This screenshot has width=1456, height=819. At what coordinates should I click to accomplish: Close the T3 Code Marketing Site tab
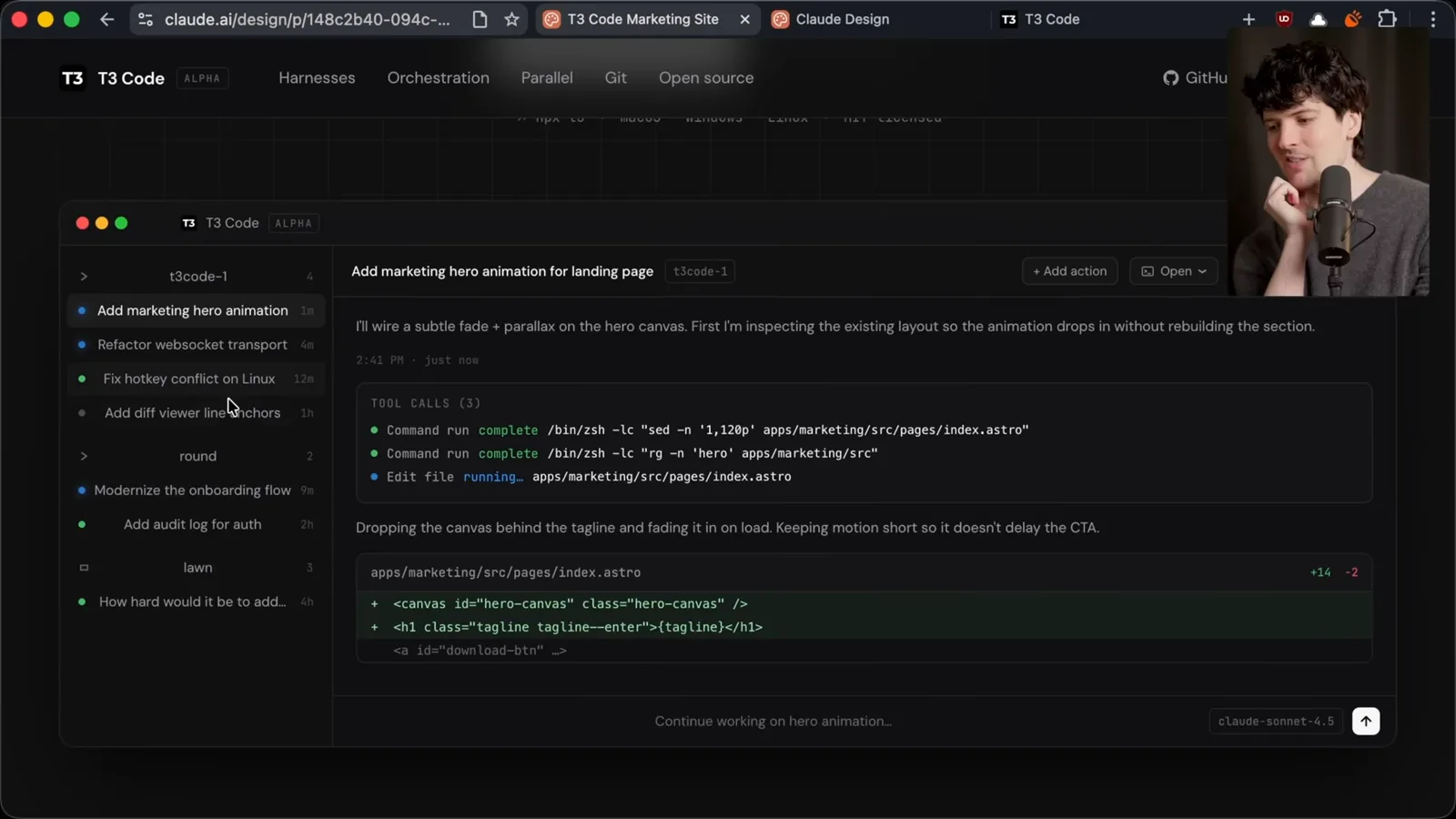pos(744,19)
